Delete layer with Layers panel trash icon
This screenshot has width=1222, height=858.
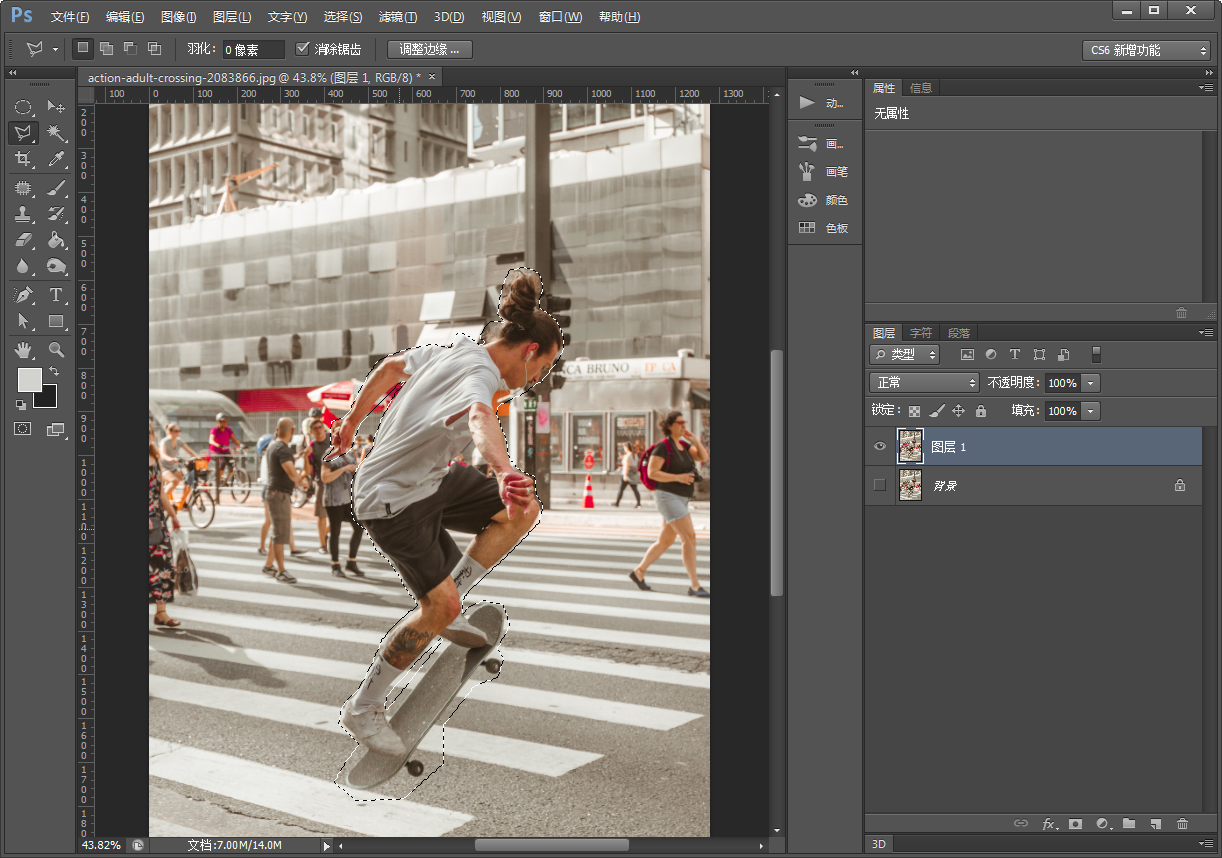click(x=1183, y=824)
